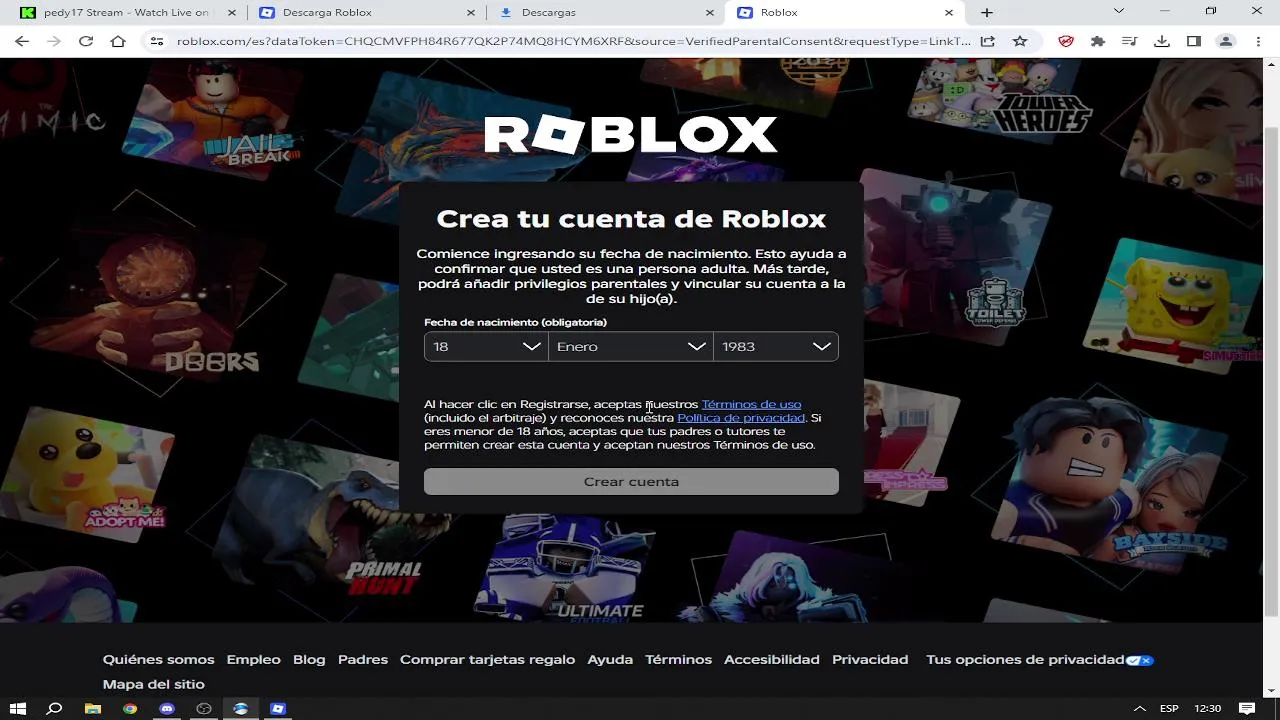Open the Empleo footer link

(x=253, y=659)
